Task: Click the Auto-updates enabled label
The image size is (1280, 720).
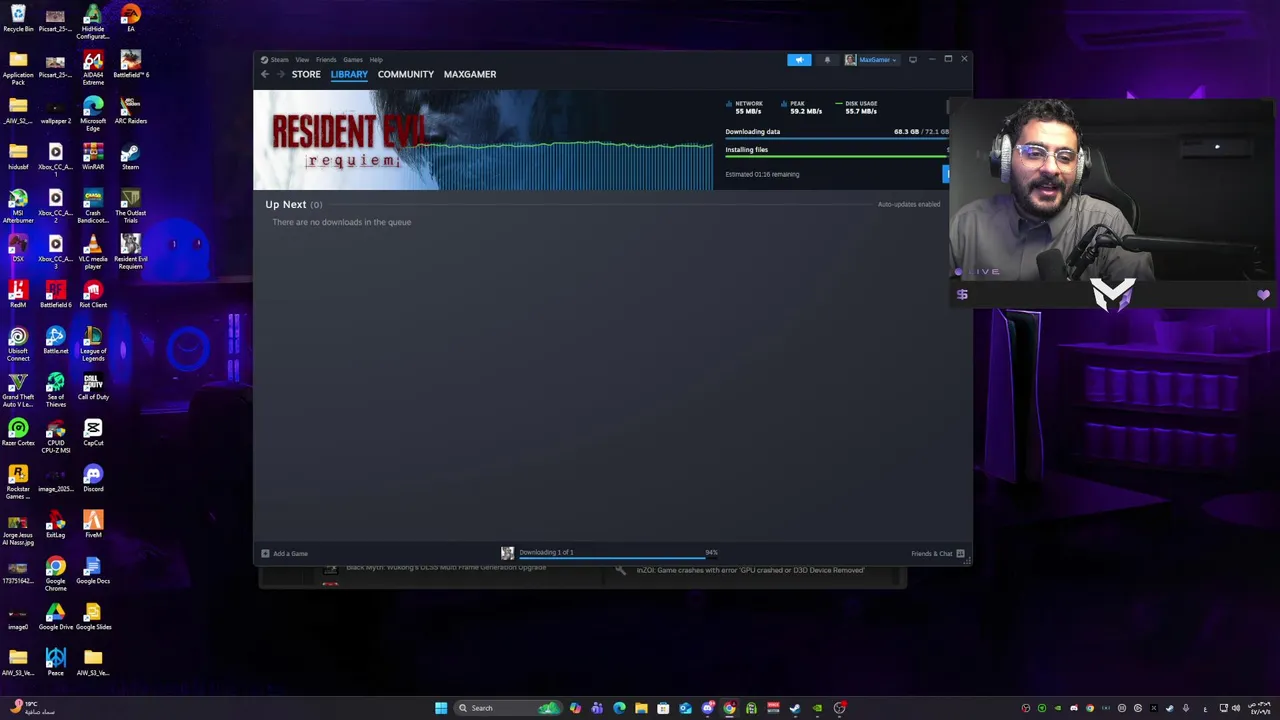Action: click(x=909, y=204)
